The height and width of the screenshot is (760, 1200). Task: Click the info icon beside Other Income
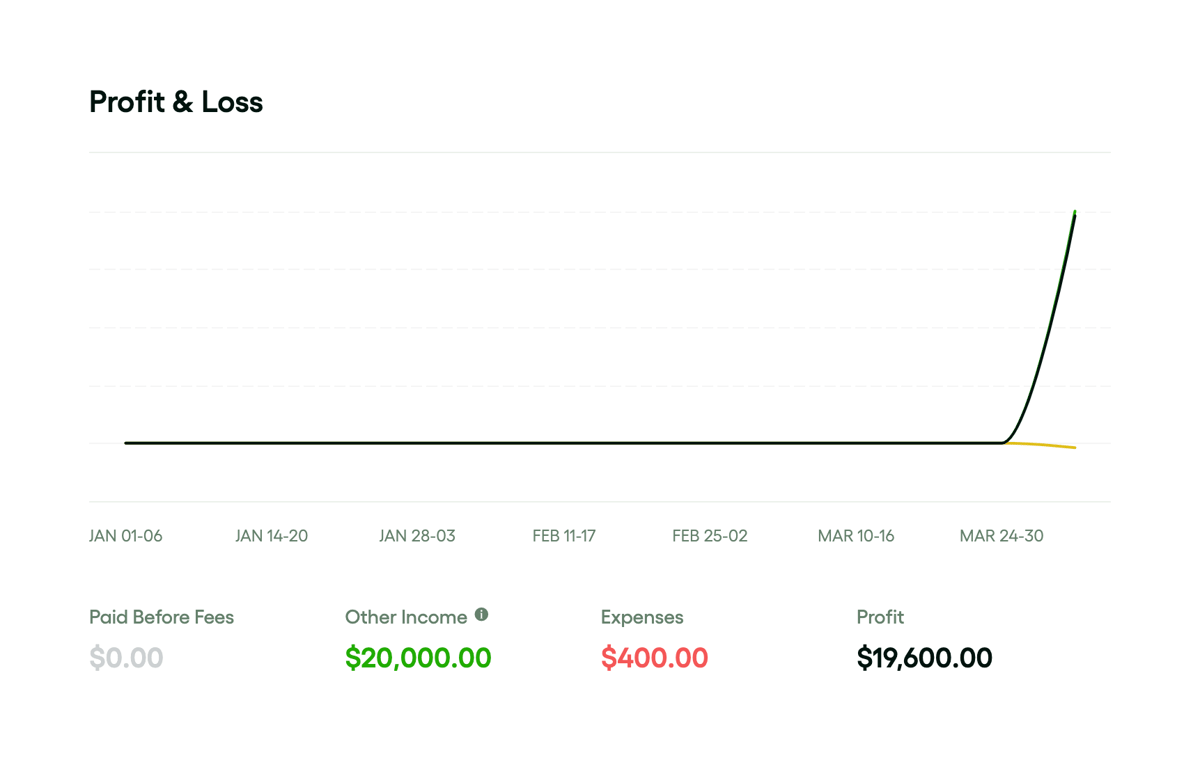[482, 615]
